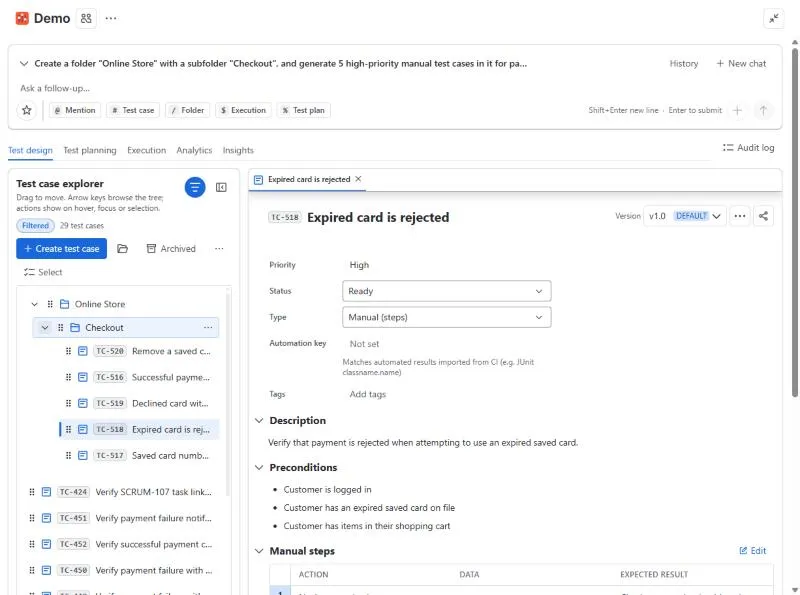Collapse the Manual steps section
The height and width of the screenshot is (595, 800).
pos(259,551)
